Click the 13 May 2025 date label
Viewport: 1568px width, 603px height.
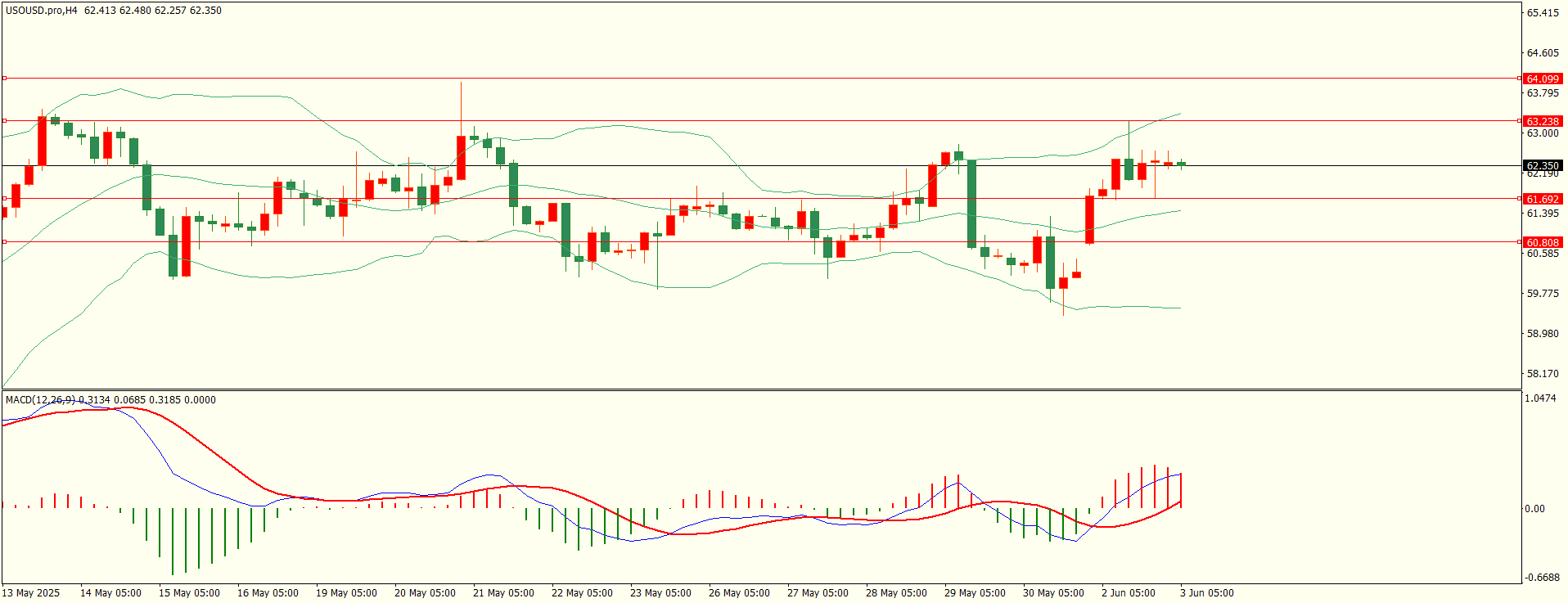click(31, 593)
